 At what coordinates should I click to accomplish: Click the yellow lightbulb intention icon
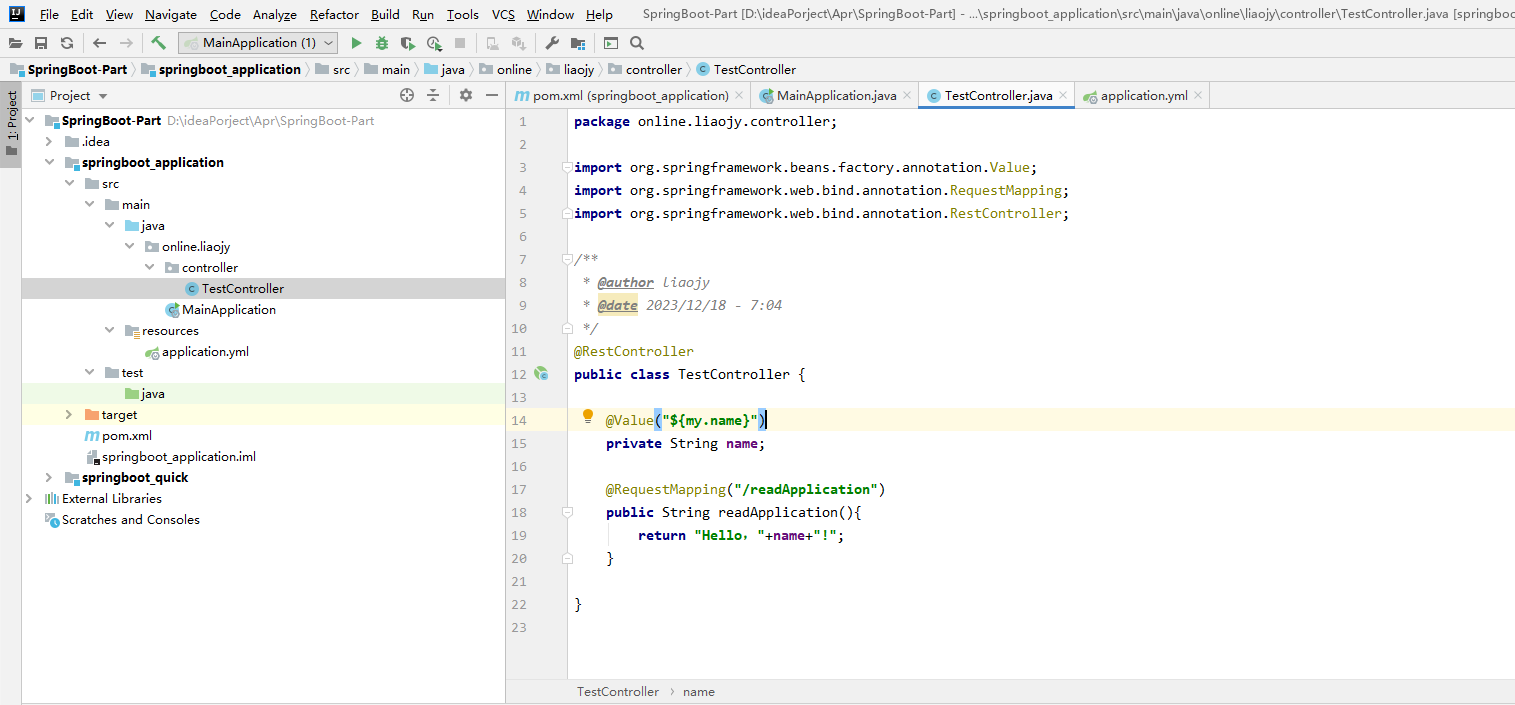point(588,417)
